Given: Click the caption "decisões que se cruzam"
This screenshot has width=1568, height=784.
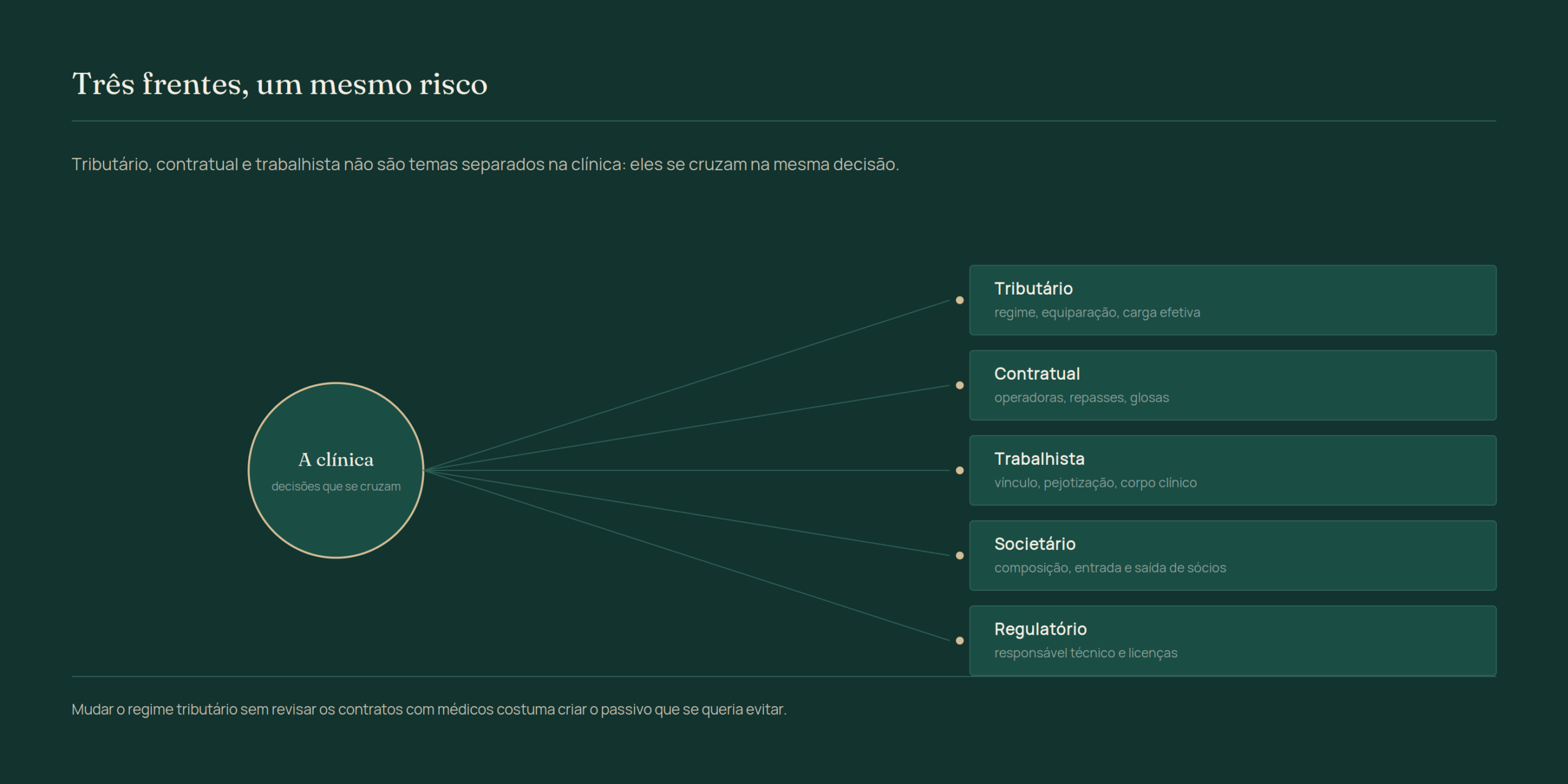Looking at the screenshot, I should pos(336,486).
